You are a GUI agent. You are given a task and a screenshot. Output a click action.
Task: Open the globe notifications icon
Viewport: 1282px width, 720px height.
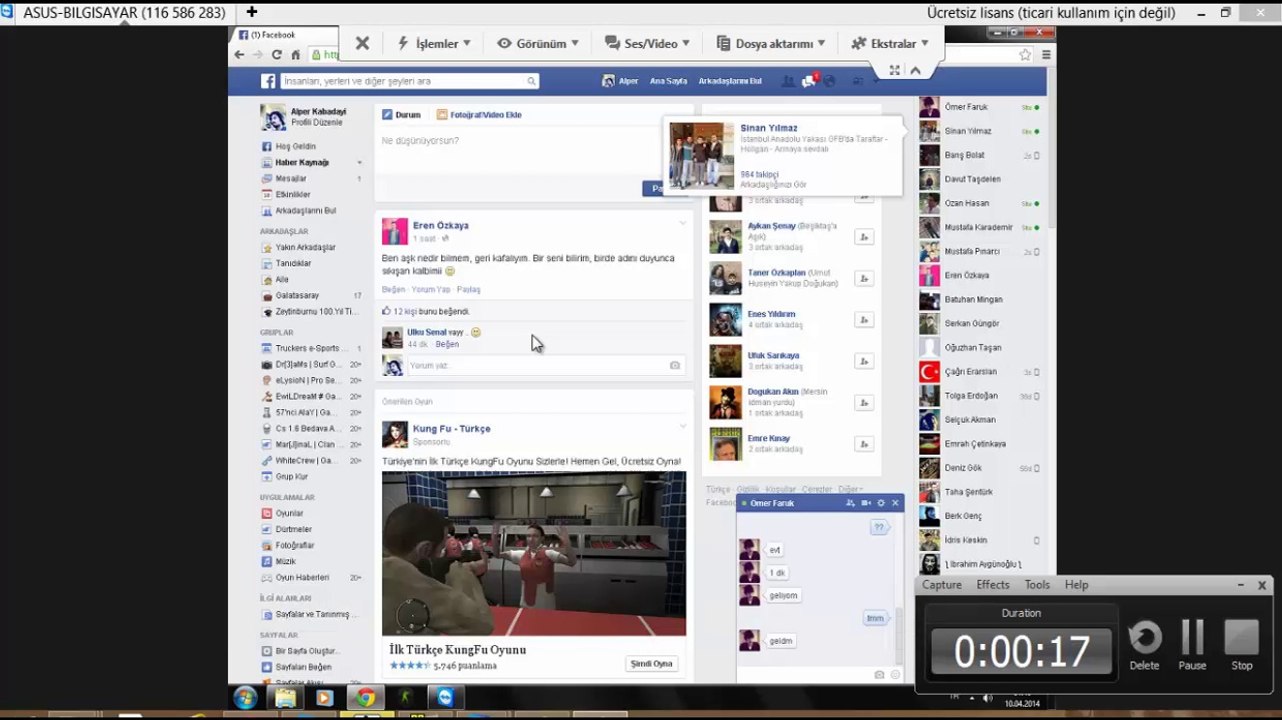[829, 81]
